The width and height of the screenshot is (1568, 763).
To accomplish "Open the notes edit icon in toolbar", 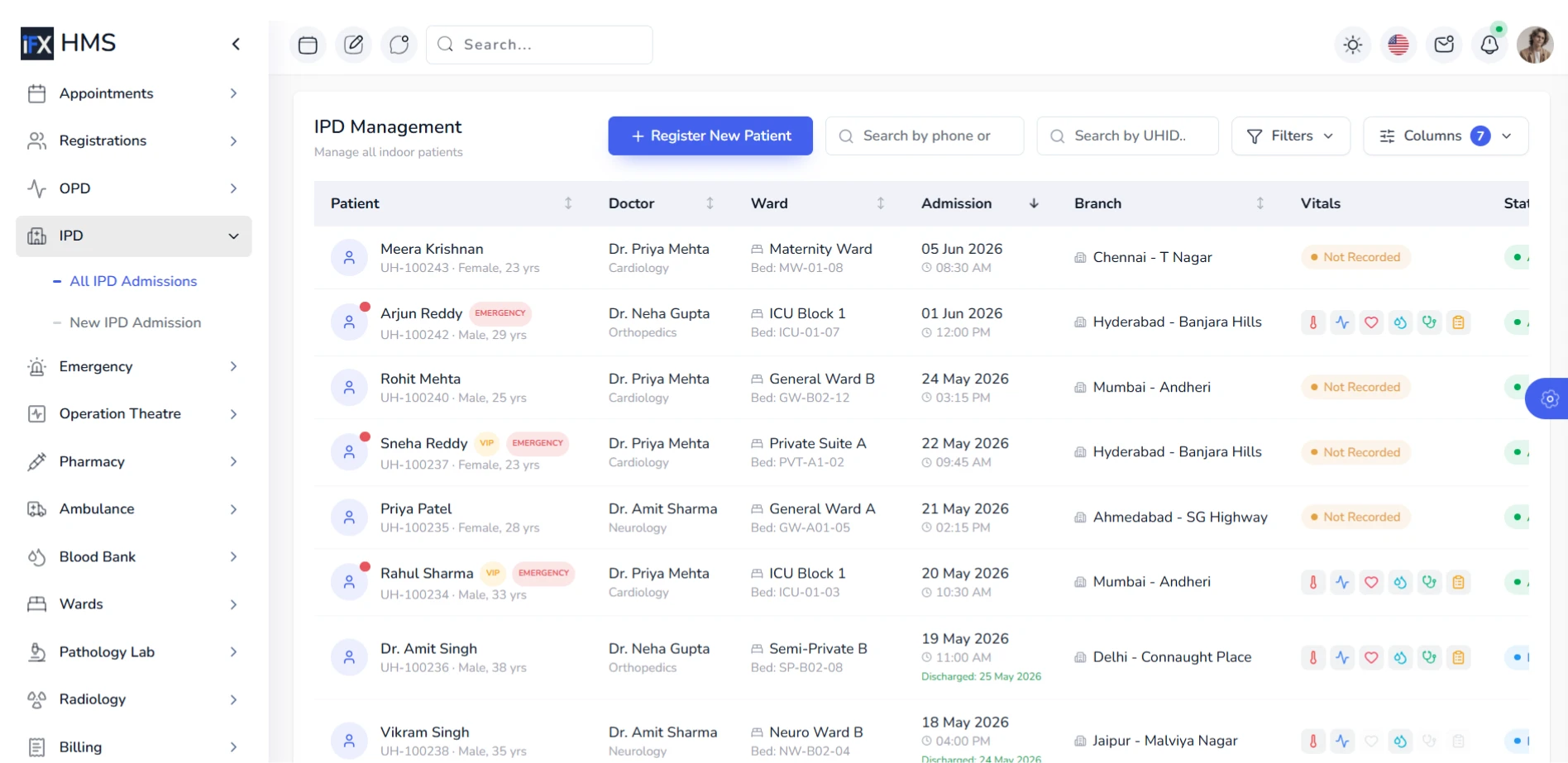I will pos(353,45).
